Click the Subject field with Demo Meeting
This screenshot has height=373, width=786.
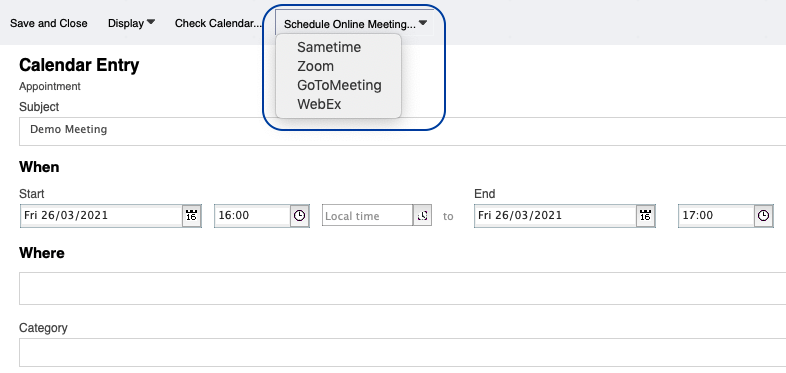(x=403, y=131)
